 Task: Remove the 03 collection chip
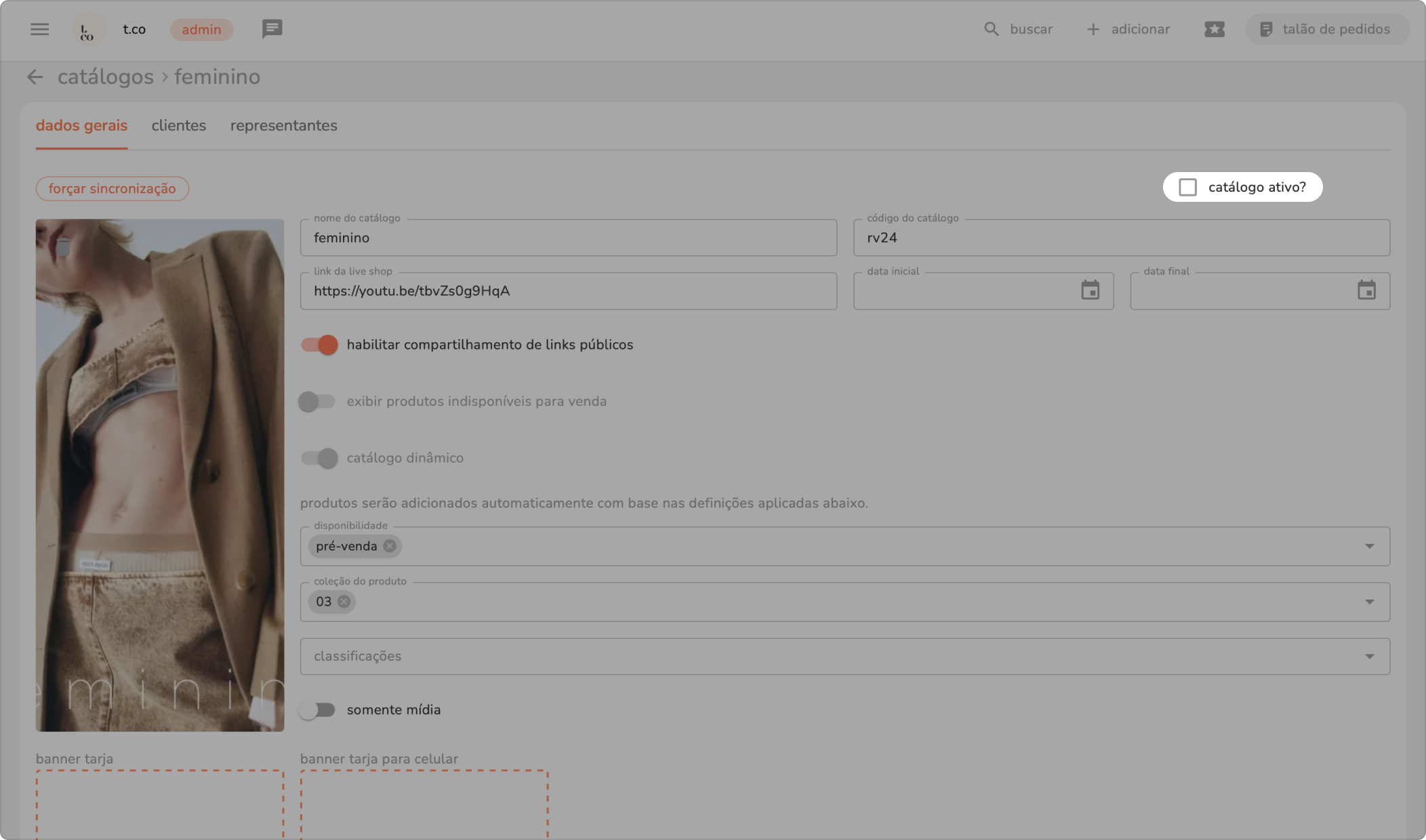pos(344,602)
